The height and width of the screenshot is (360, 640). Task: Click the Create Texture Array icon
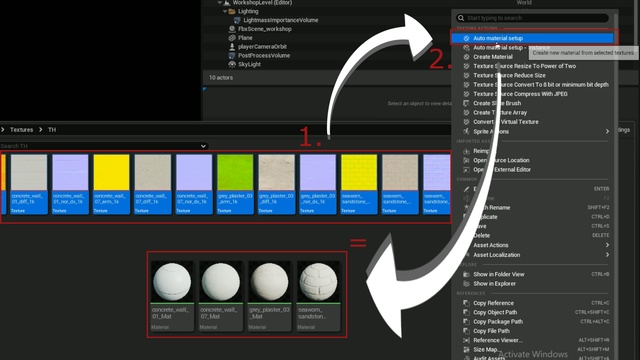tap(466, 112)
